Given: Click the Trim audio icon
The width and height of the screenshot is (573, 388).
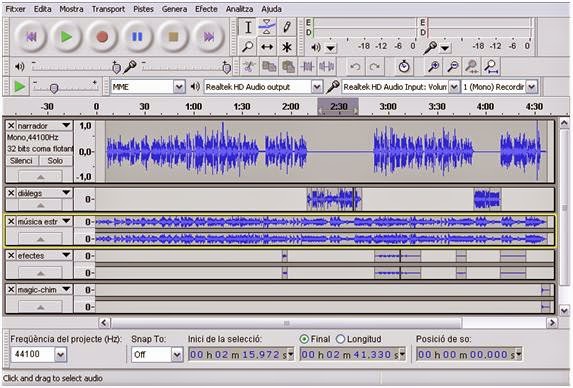Looking at the screenshot, I should [307, 67].
